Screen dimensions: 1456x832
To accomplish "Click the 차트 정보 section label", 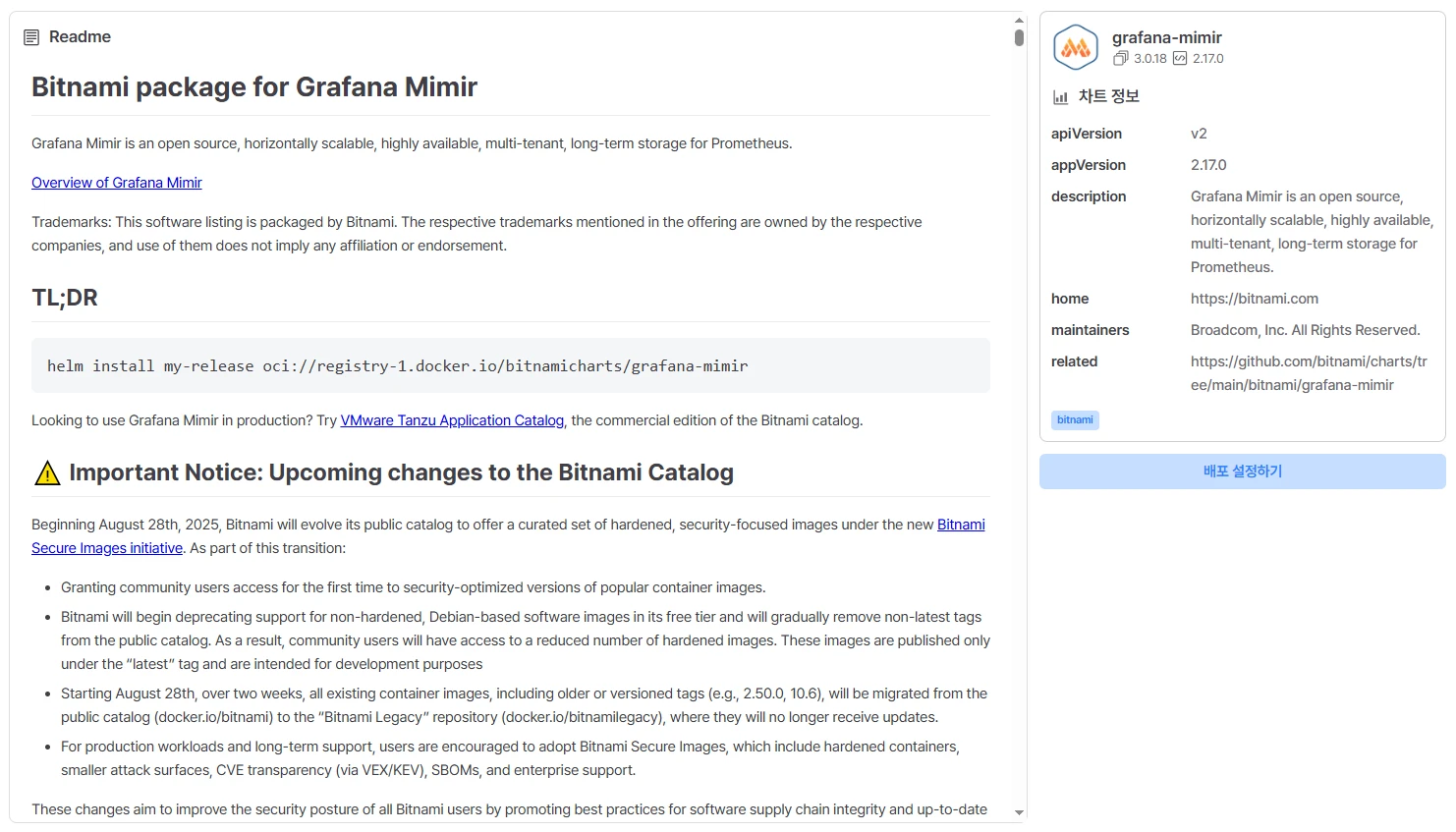I will [1109, 96].
